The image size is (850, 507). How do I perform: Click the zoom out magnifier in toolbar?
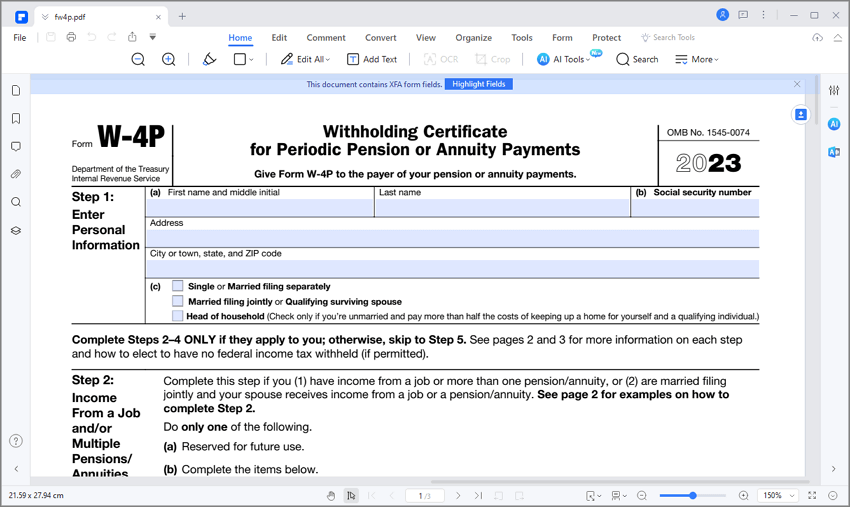coord(138,60)
